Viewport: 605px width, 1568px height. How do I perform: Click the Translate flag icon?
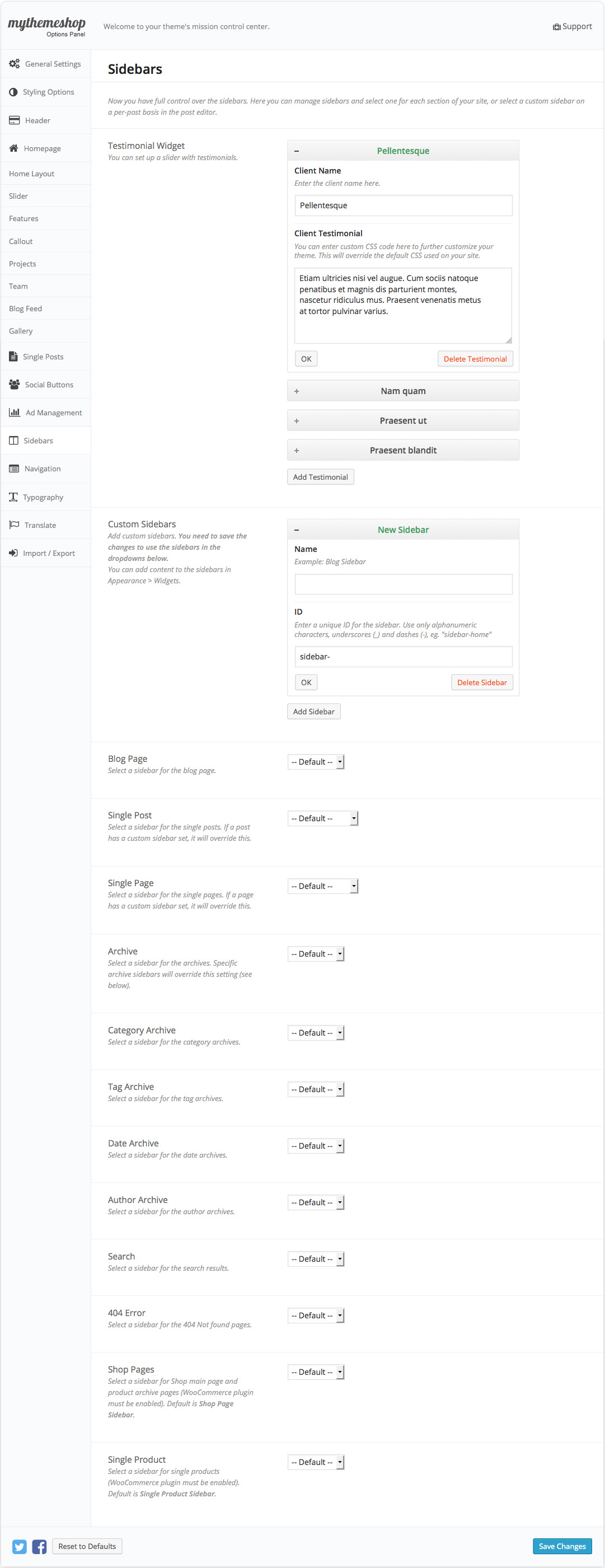point(14,525)
